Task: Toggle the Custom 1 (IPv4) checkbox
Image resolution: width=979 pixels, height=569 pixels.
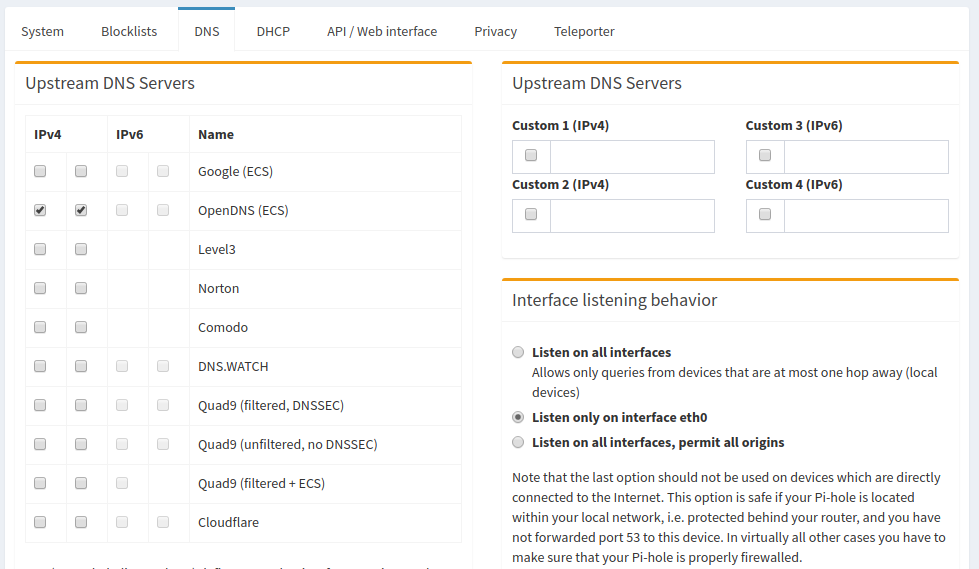Action: coord(531,156)
